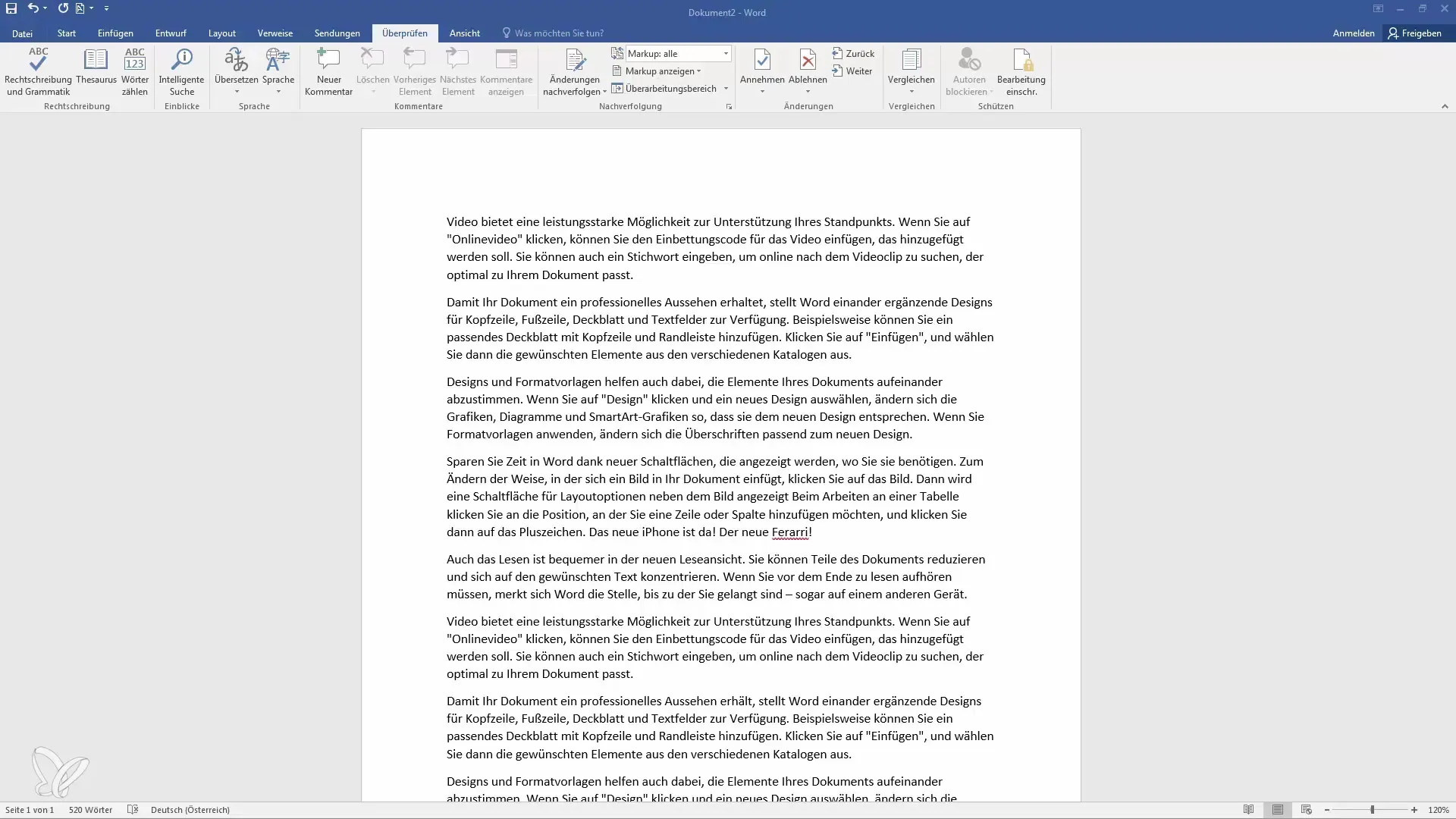1456x819 pixels.
Task: Open Bearbeitung einschr. restrict editing
Action: (1021, 72)
